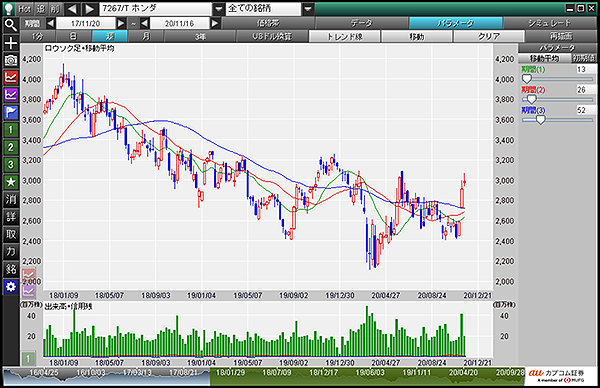Click the 再描画 redraw button

561,37
